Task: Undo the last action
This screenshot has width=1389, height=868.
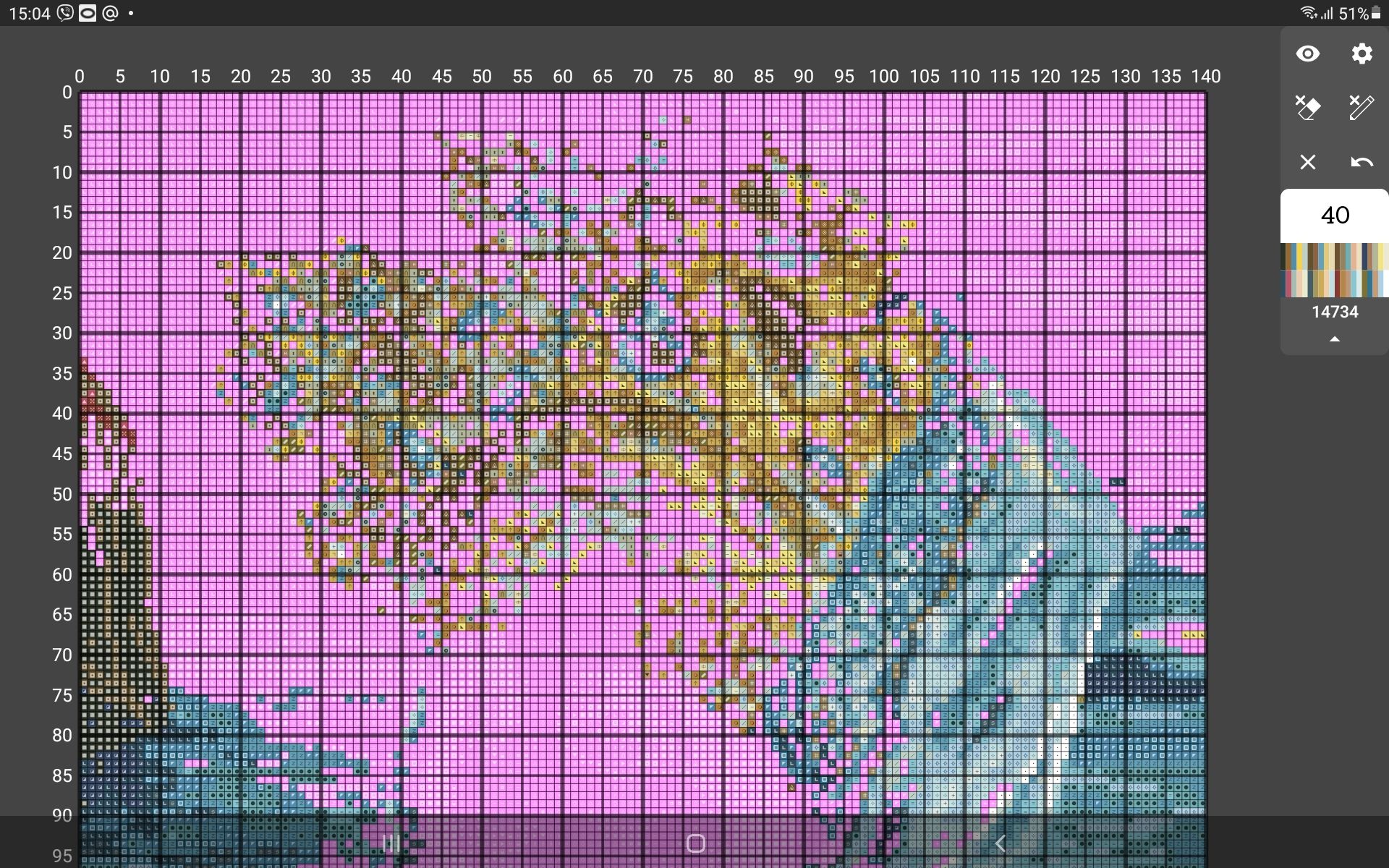Action: tap(1362, 162)
